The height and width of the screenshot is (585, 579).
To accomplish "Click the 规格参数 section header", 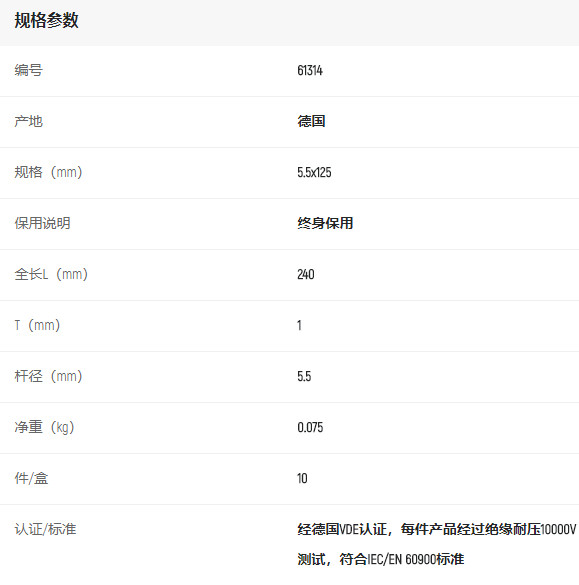I will [46, 21].
